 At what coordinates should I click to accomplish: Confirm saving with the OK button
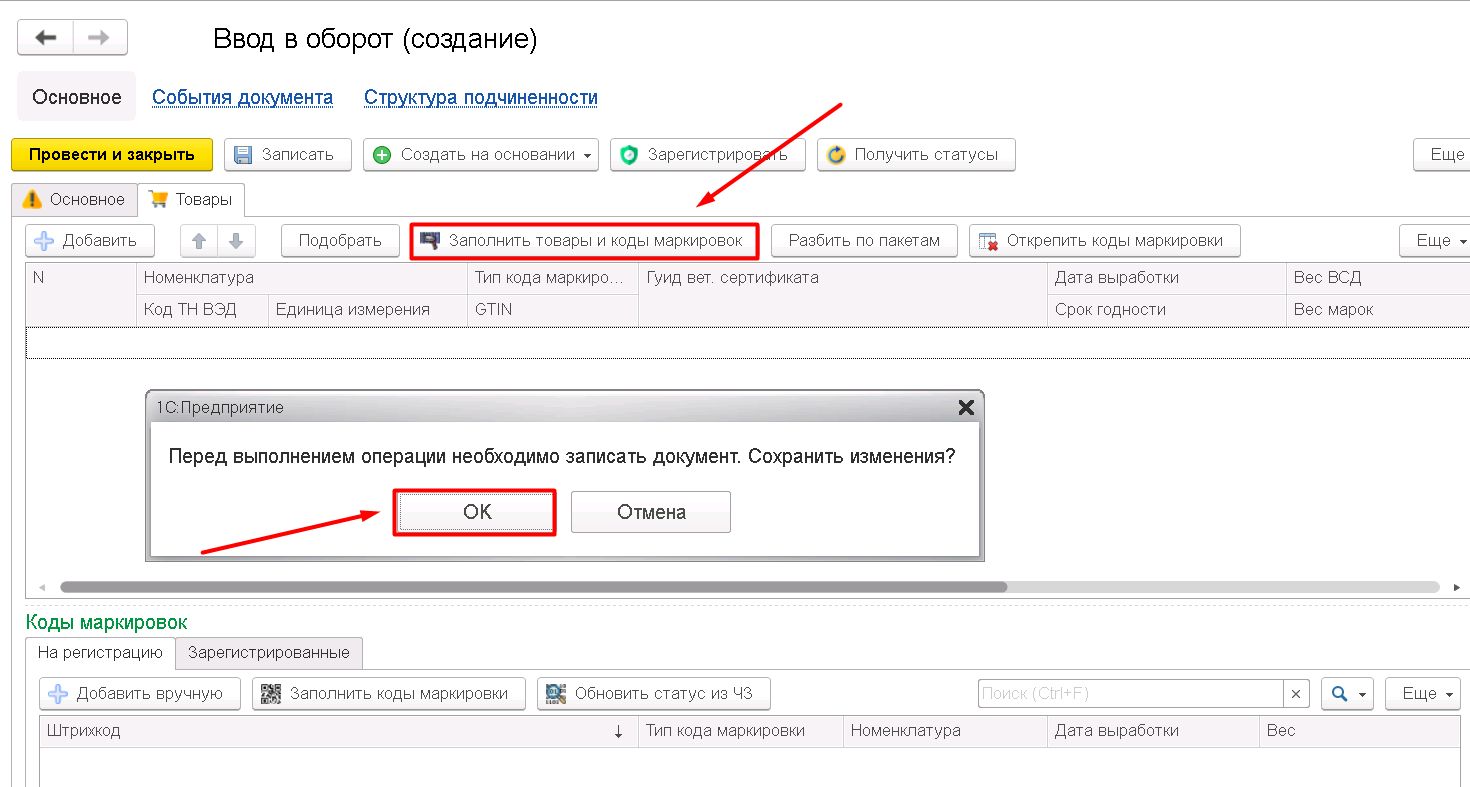[476, 512]
